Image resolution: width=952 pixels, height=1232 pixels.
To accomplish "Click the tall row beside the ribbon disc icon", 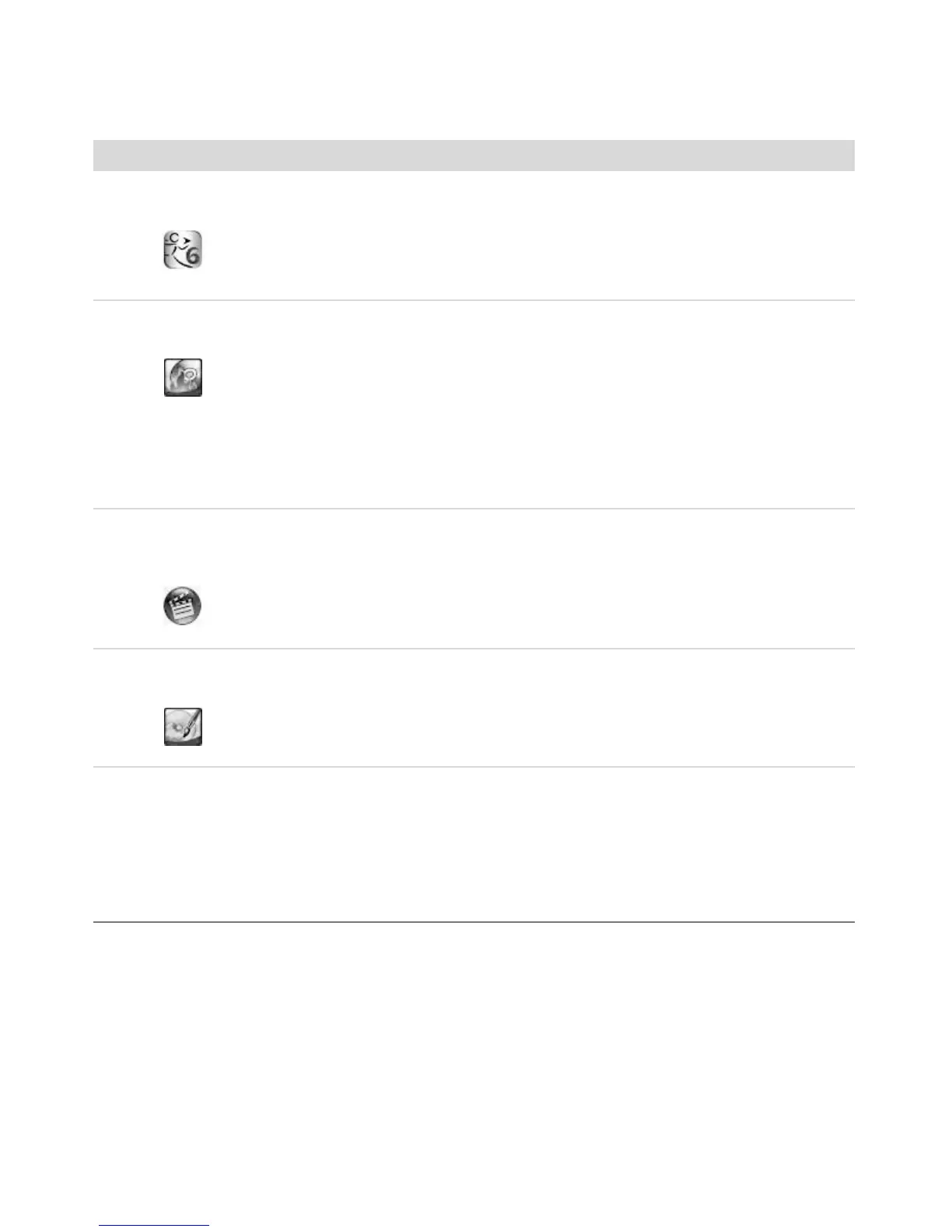I will click(474, 404).
